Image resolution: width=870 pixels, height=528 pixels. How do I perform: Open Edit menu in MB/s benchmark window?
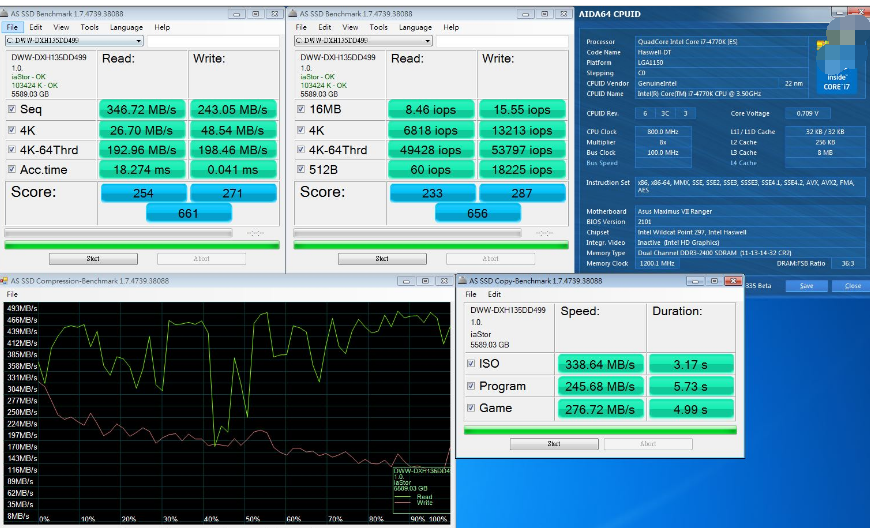(x=36, y=27)
